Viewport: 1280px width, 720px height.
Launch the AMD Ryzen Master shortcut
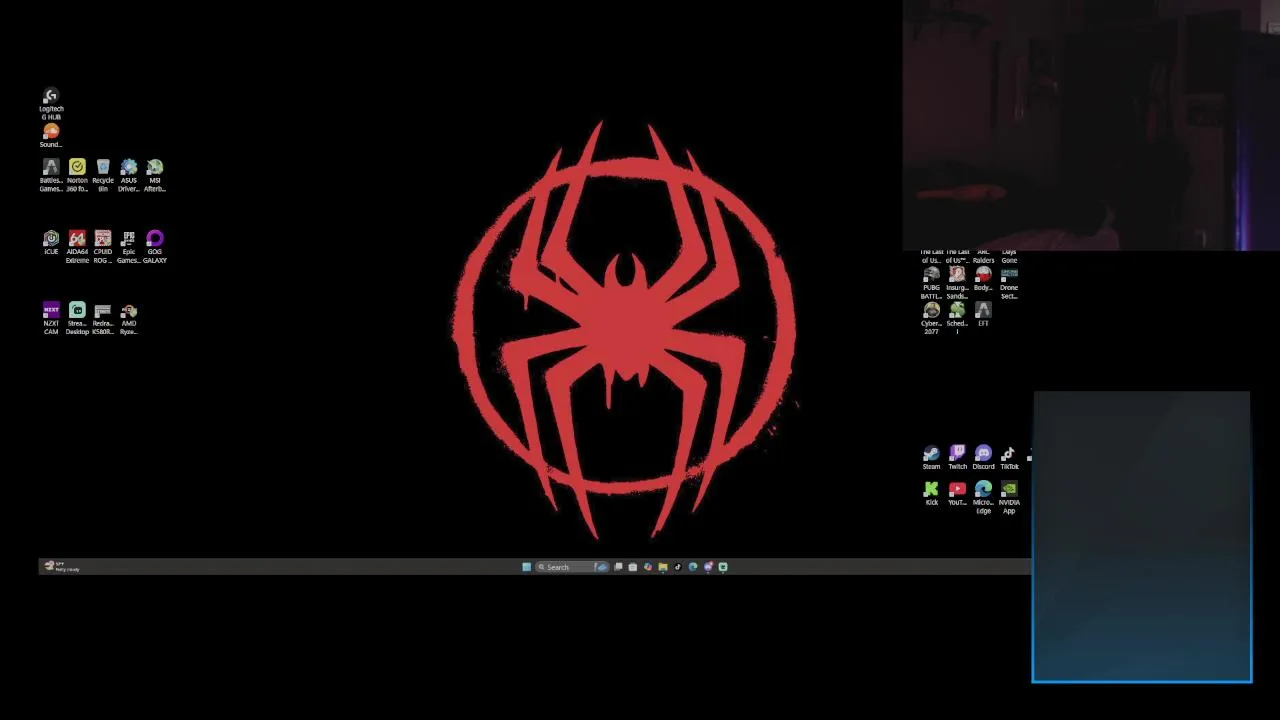tap(129, 319)
